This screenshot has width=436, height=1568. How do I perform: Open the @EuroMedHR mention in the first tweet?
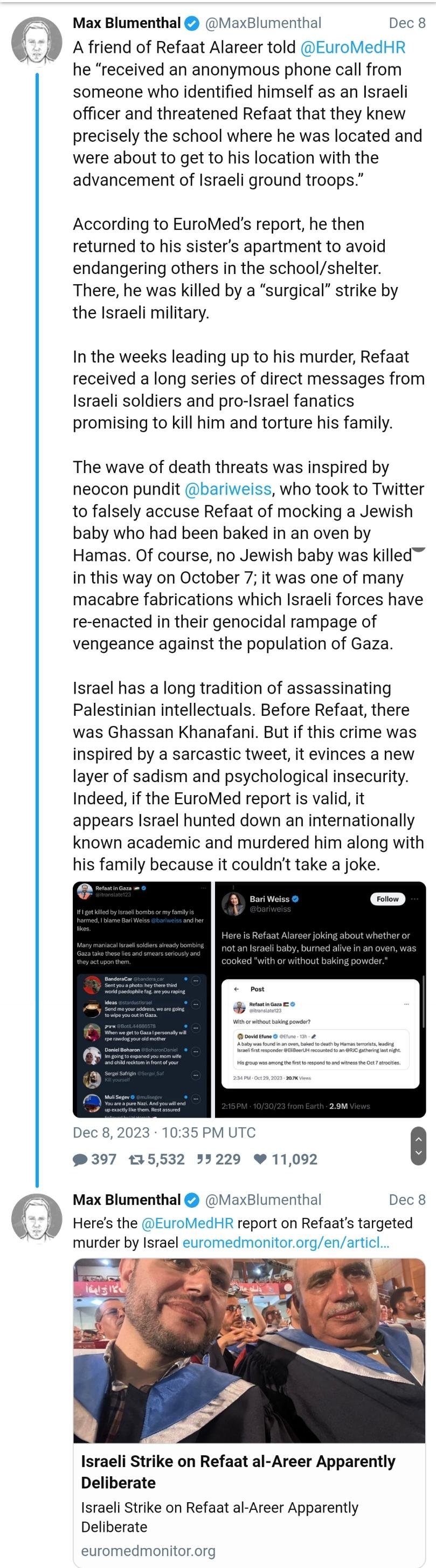pyautogui.click(x=354, y=47)
